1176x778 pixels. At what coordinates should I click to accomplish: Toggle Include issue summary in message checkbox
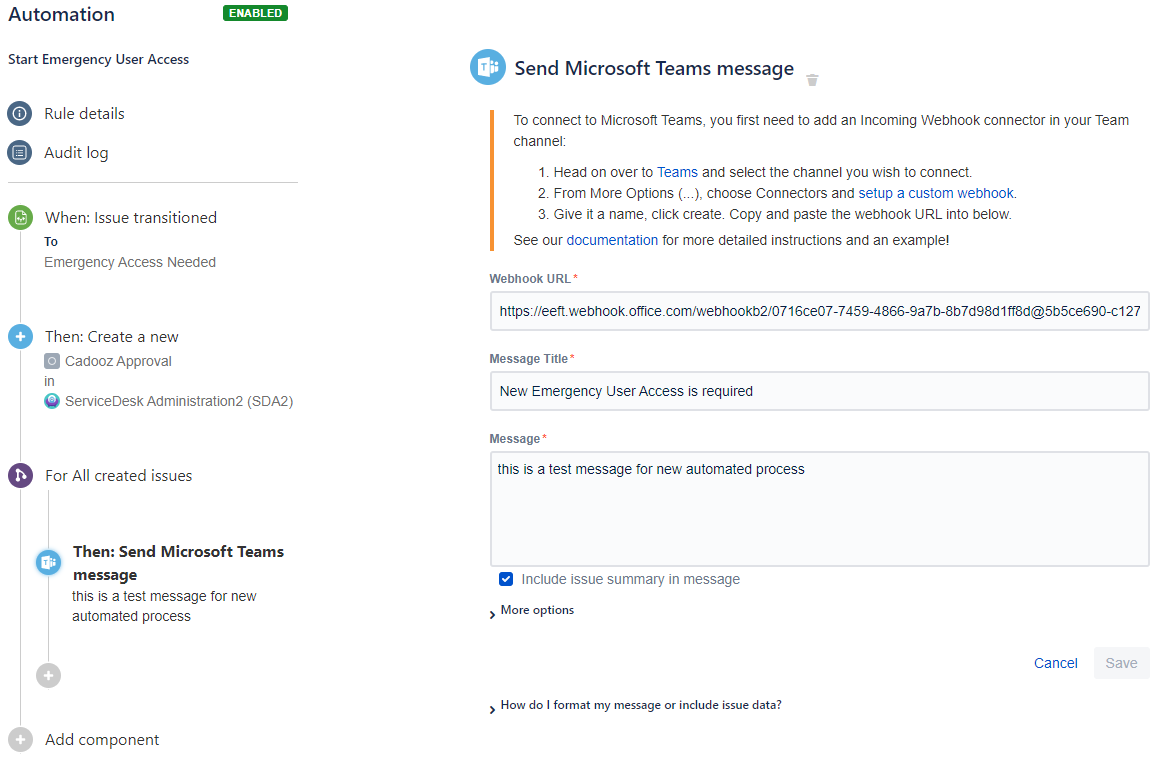pyautogui.click(x=506, y=579)
